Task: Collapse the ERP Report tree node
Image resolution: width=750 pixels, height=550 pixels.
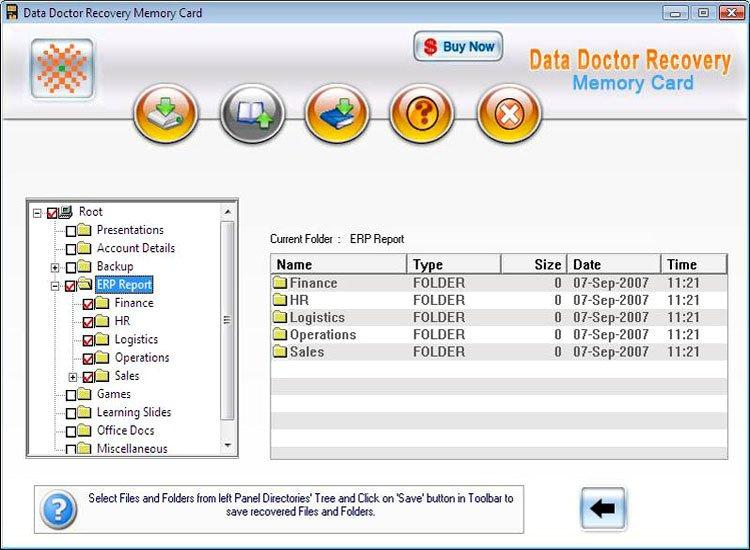Action: tap(55, 286)
